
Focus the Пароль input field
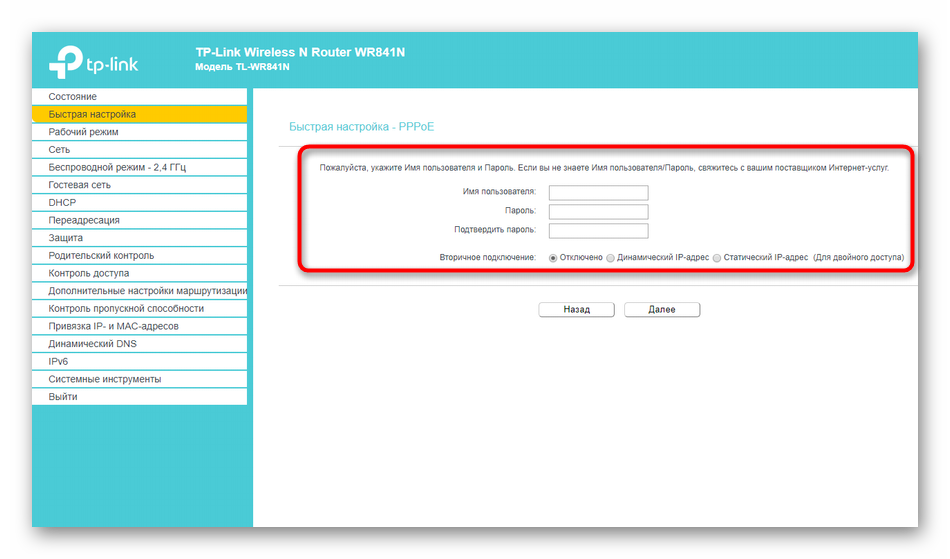(598, 212)
